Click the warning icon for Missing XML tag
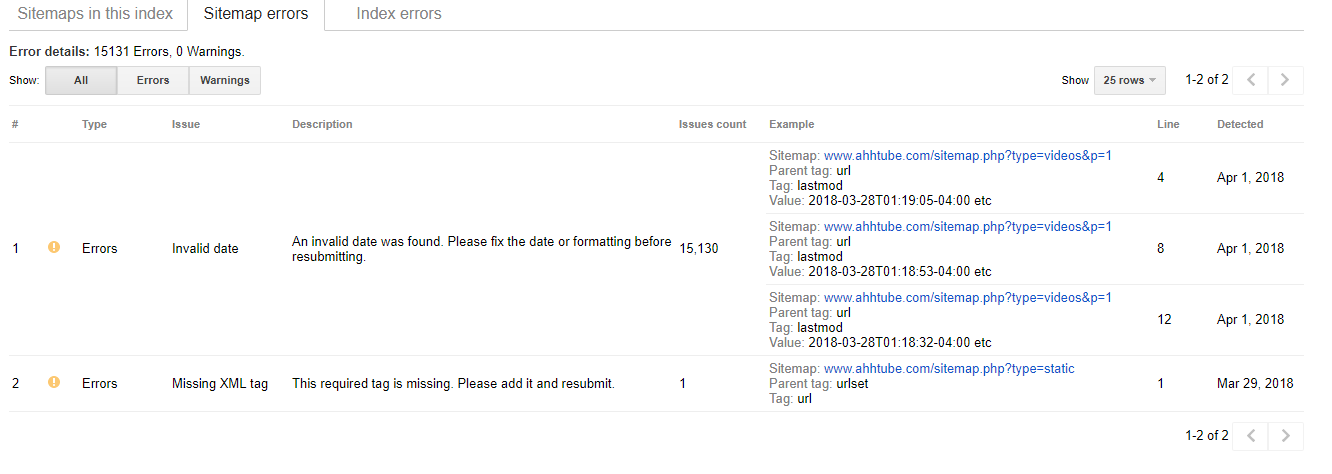The image size is (1332, 474). coord(54,383)
